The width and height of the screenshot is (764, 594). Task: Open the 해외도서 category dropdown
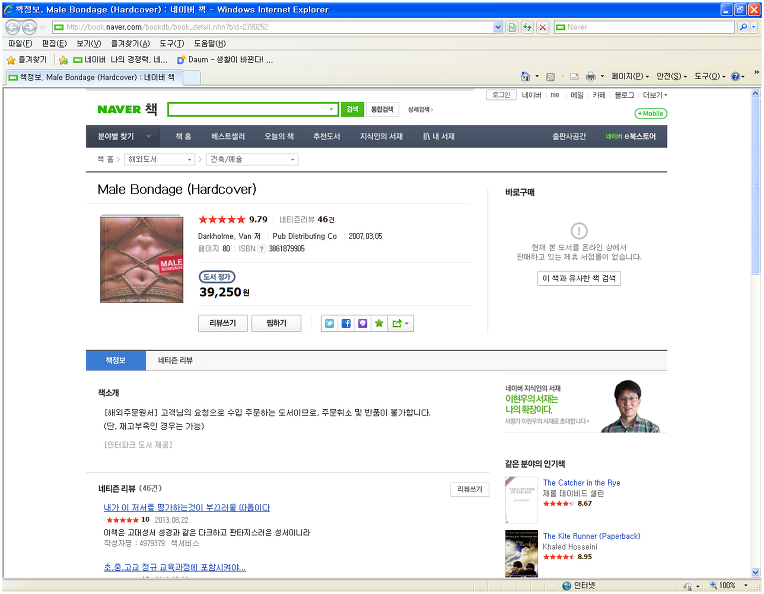click(x=159, y=159)
